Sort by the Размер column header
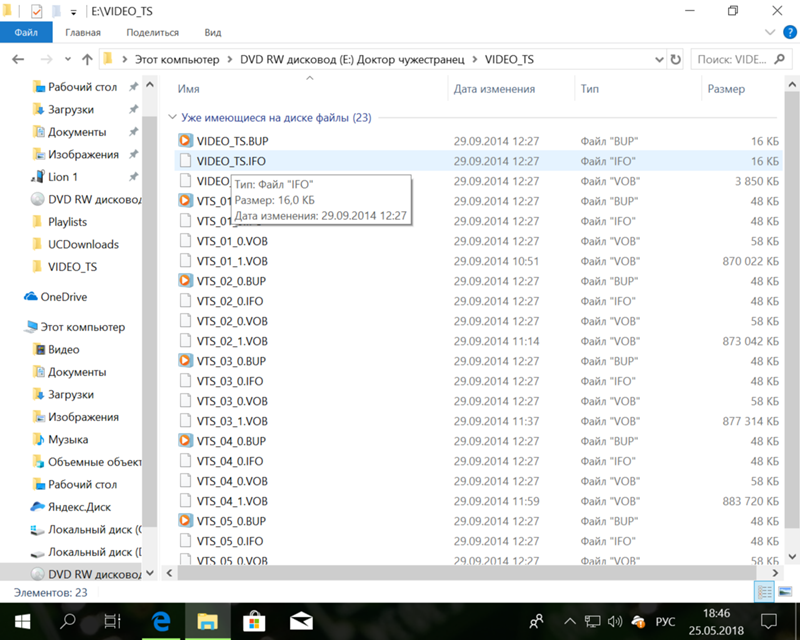Image resolution: width=800 pixels, height=640 pixels. pos(726,89)
